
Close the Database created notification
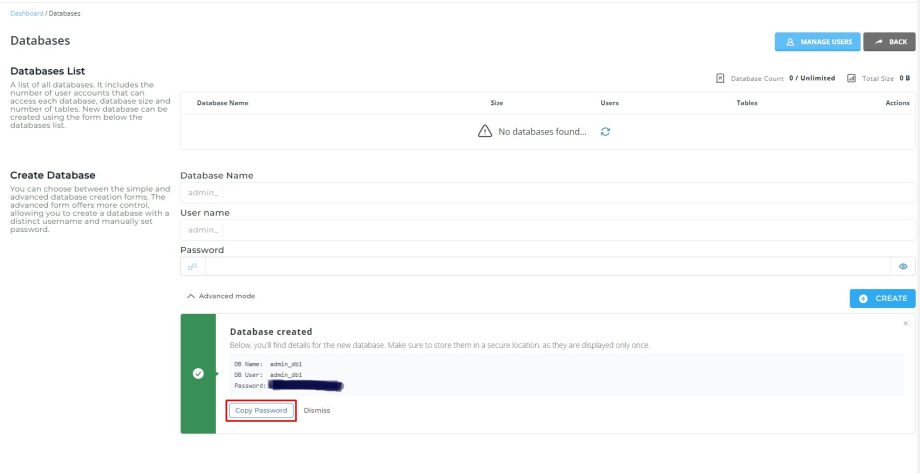click(905, 323)
